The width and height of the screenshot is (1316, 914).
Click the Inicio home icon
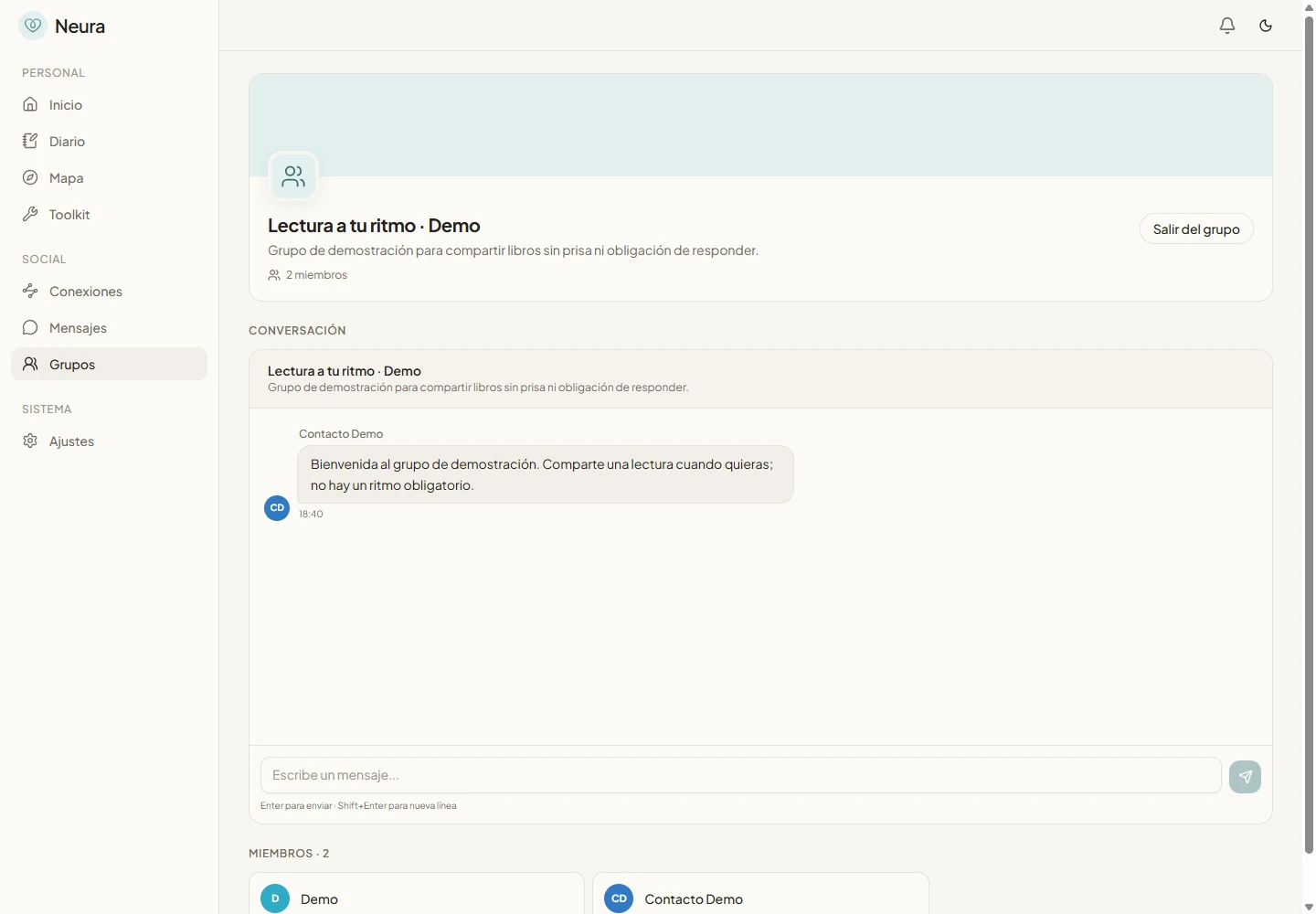(30, 104)
